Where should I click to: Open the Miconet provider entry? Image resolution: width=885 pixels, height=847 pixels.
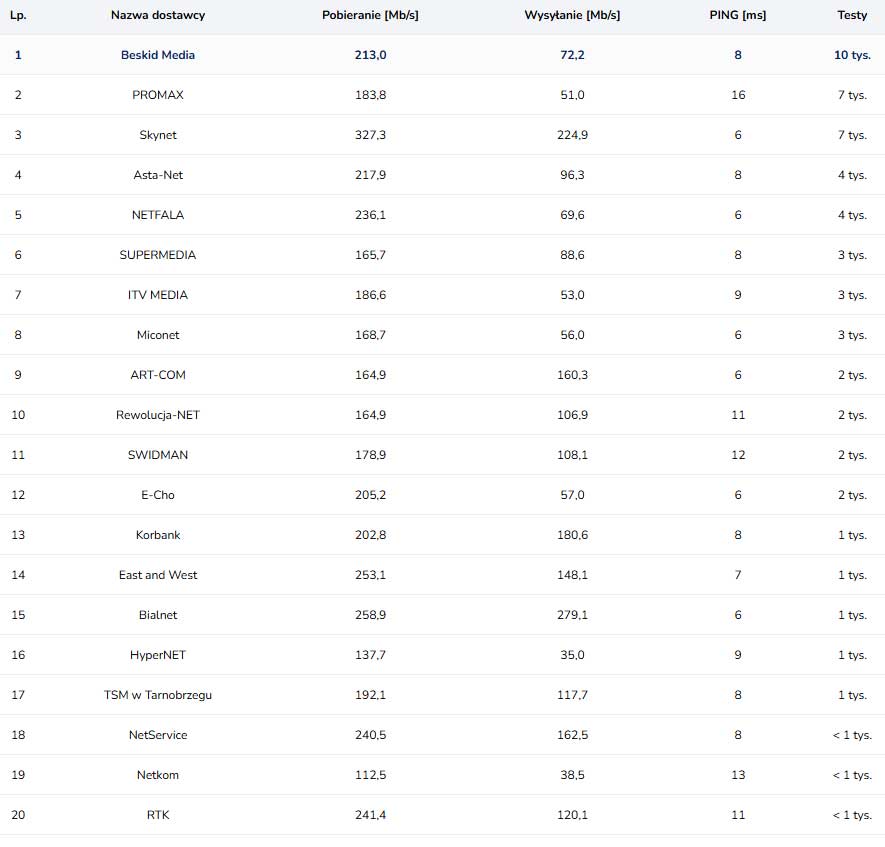[158, 335]
